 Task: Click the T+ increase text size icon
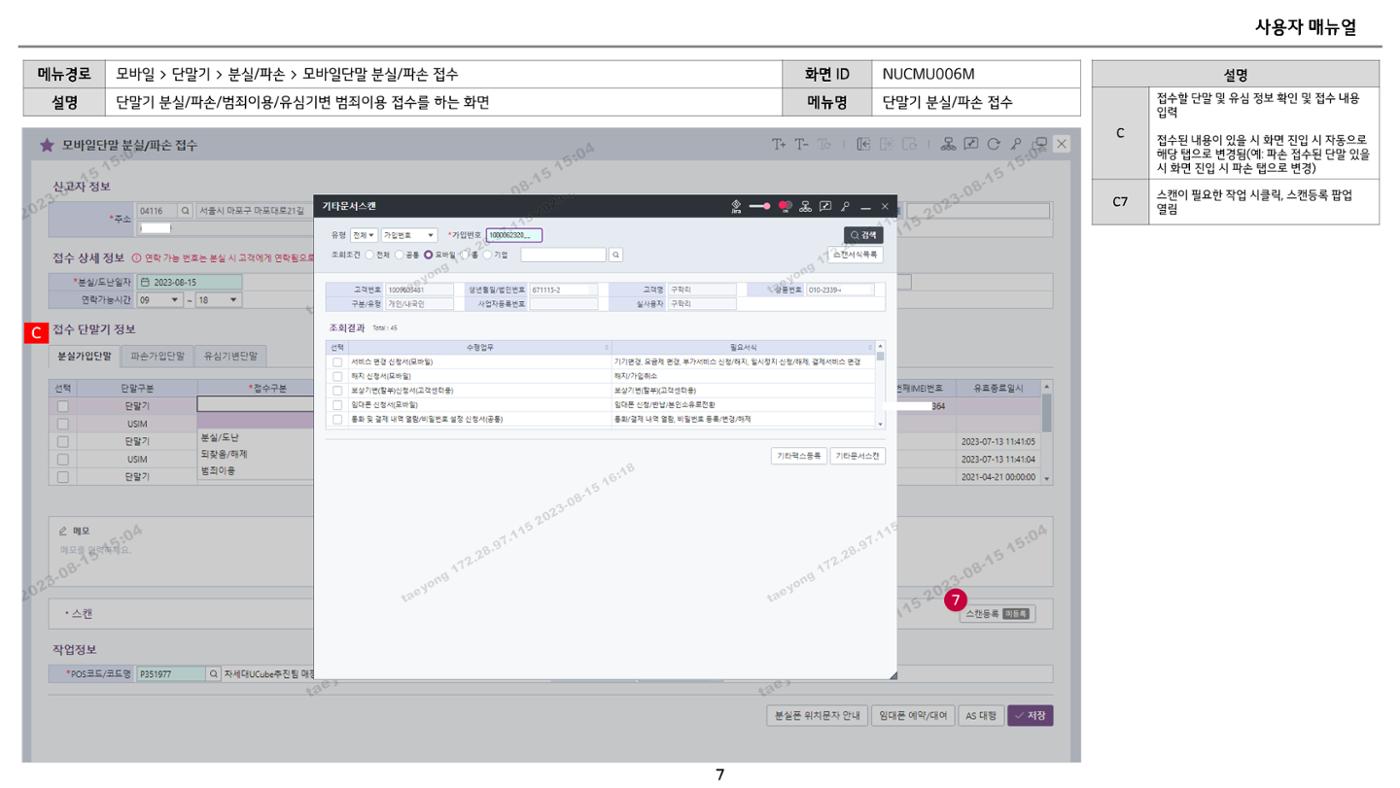pyautogui.click(x=779, y=144)
